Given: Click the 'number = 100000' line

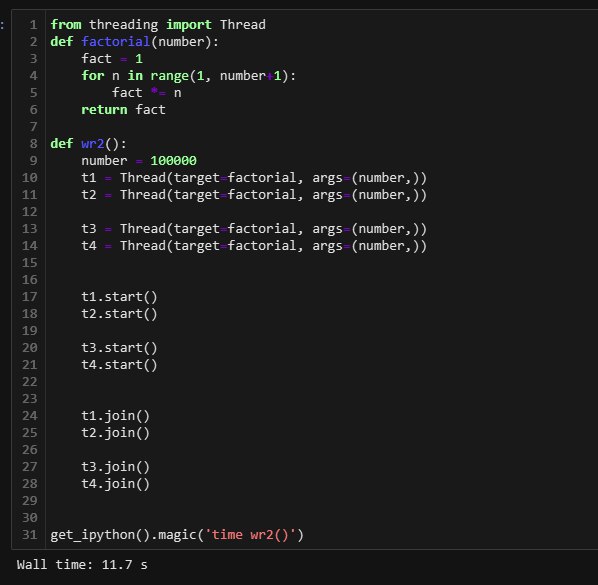Looking at the screenshot, I should click(x=139, y=161).
